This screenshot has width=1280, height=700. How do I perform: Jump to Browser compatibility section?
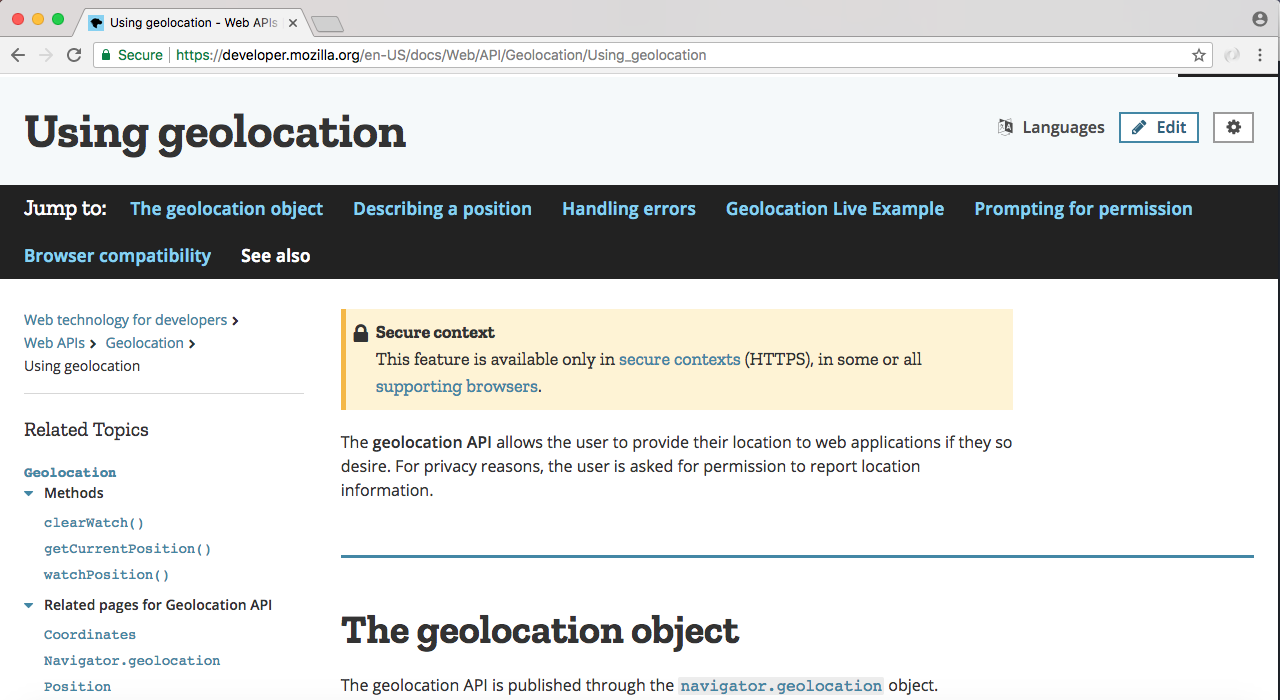(117, 256)
